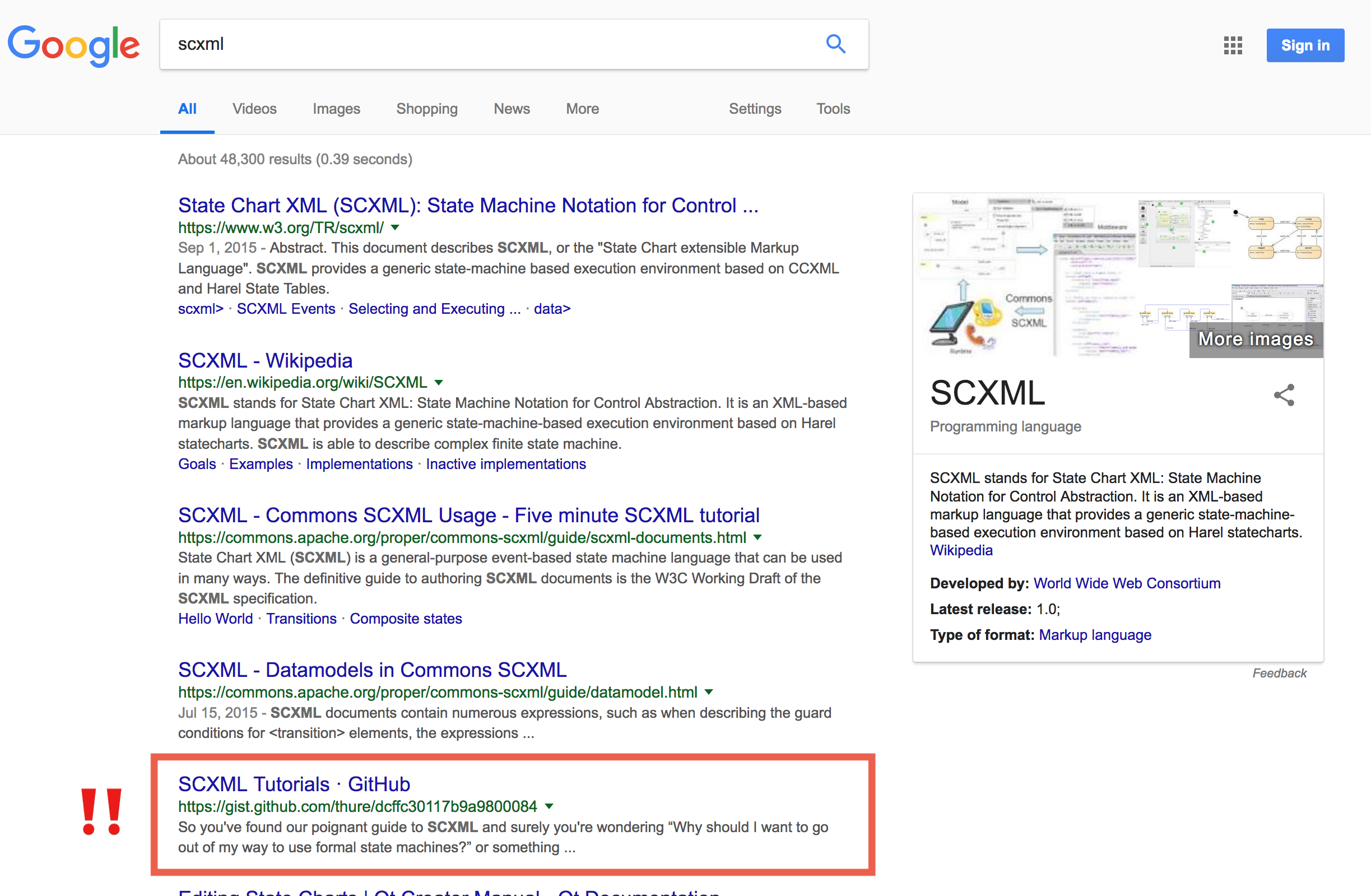Image resolution: width=1371 pixels, height=896 pixels.
Task: Click the Wikipedia link in knowledge panel
Action: 961,550
